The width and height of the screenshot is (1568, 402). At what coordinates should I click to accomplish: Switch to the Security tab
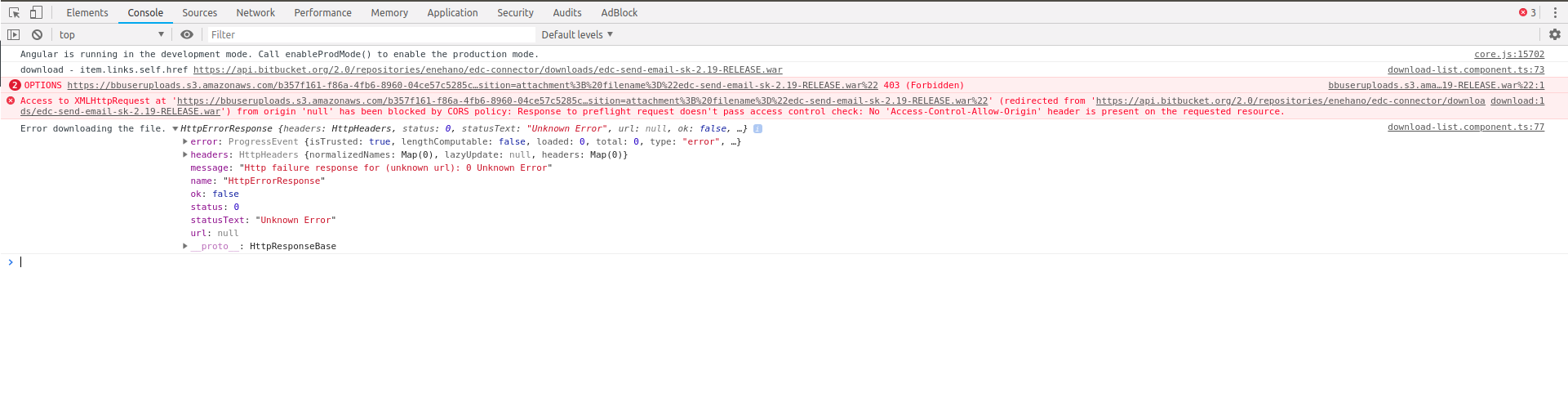tap(515, 12)
